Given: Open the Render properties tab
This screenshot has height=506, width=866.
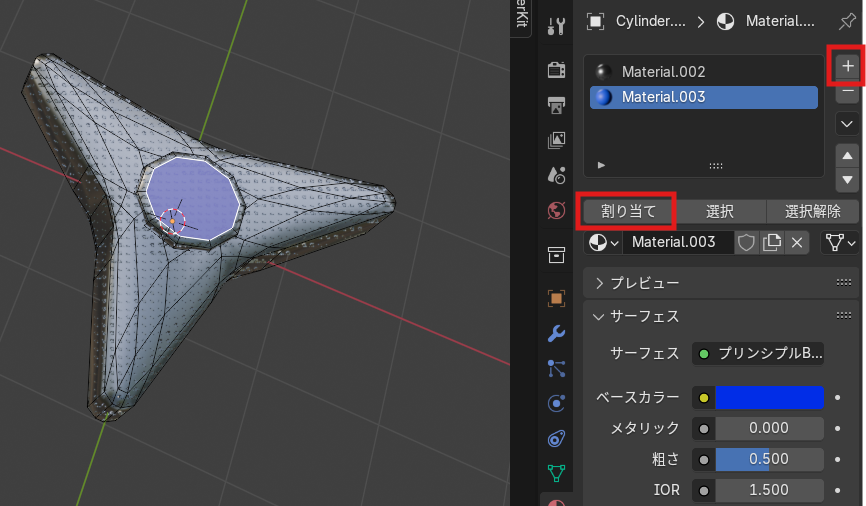Looking at the screenshot, I should coord(556,70).
